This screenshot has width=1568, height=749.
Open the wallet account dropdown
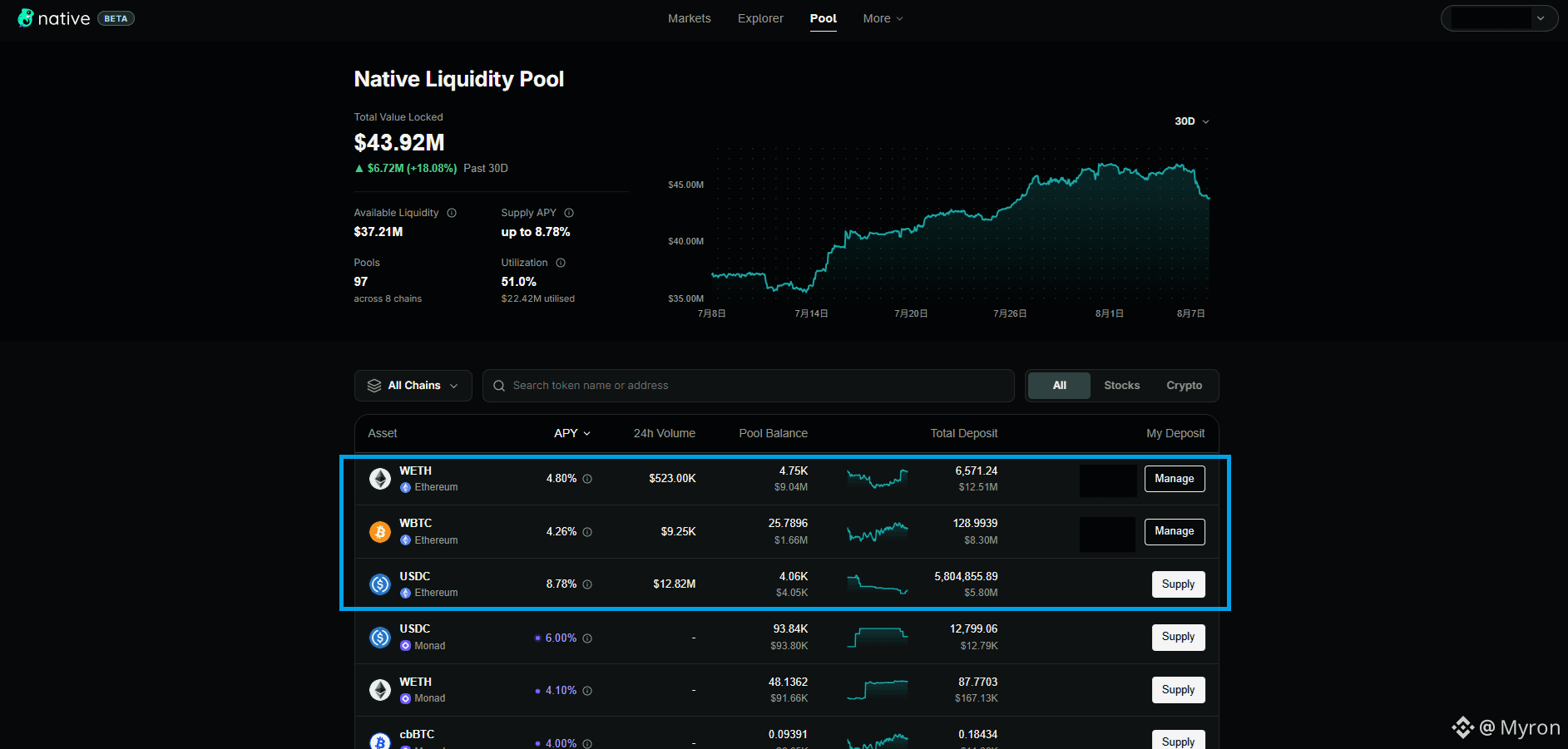(x=1499, y=18)
